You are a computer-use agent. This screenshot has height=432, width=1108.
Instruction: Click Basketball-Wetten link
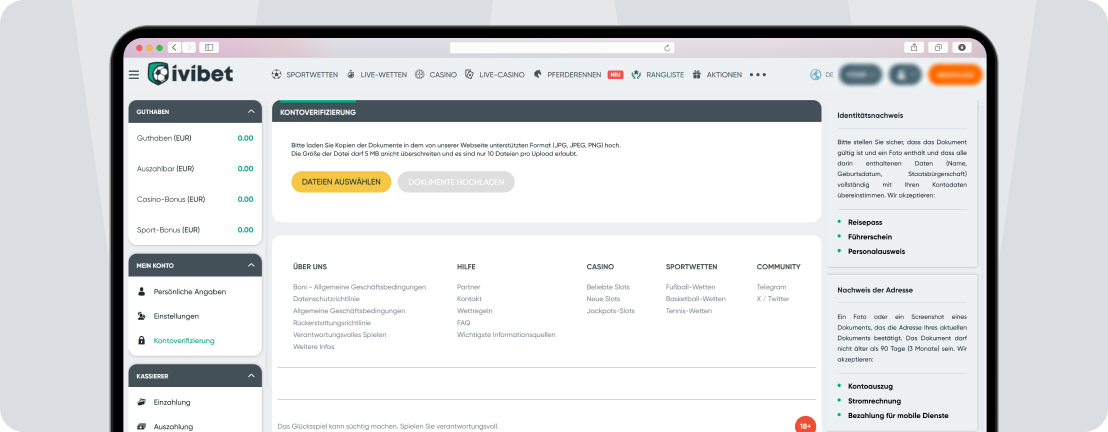tap(695, 299)
